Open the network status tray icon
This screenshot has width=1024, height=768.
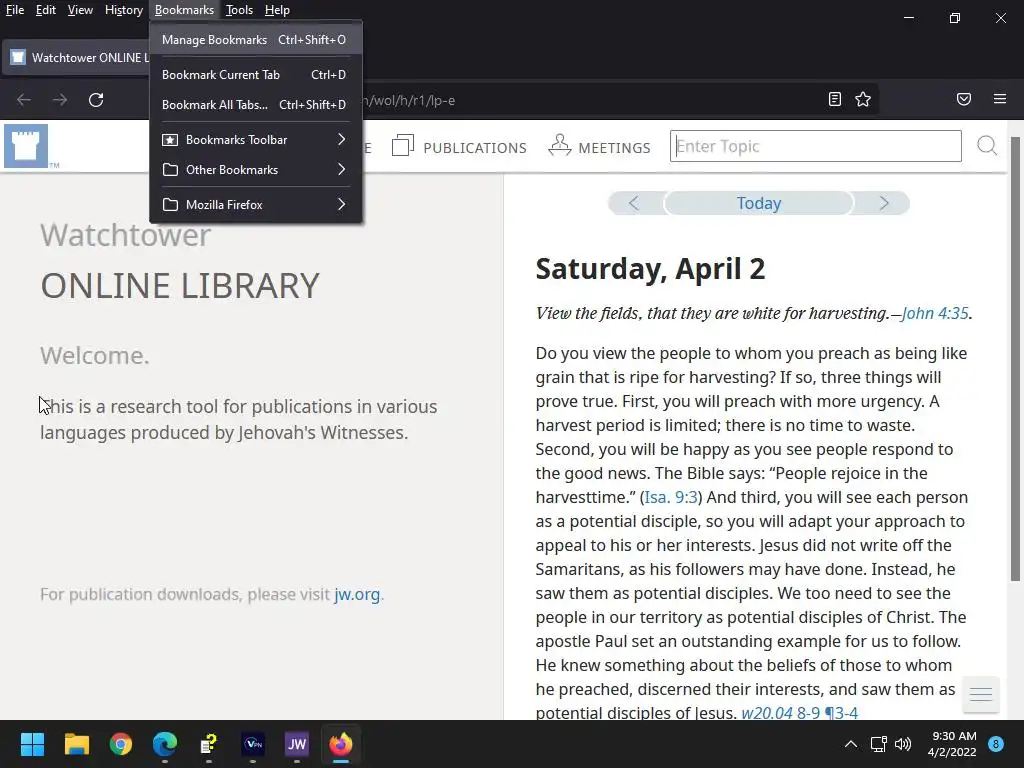[x=878, y=744]
